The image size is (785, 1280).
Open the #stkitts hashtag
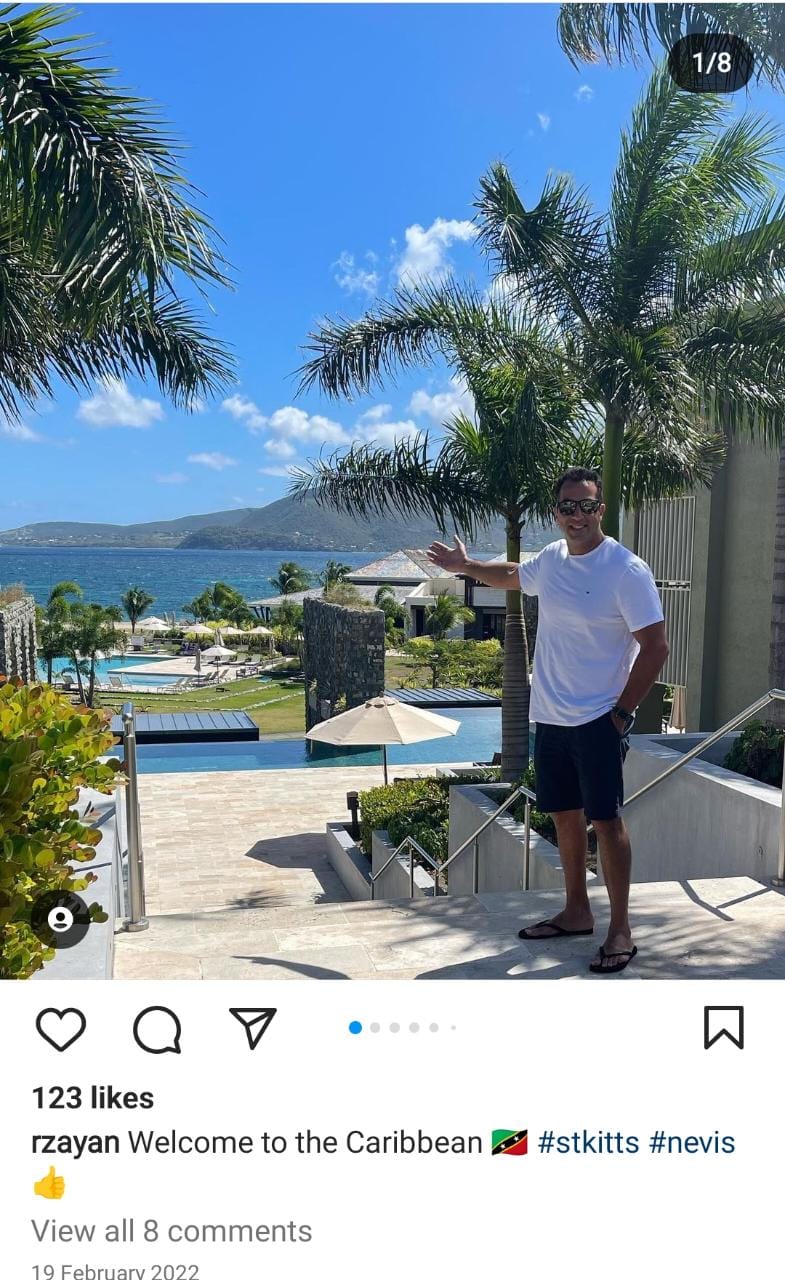click(588, 1142)
